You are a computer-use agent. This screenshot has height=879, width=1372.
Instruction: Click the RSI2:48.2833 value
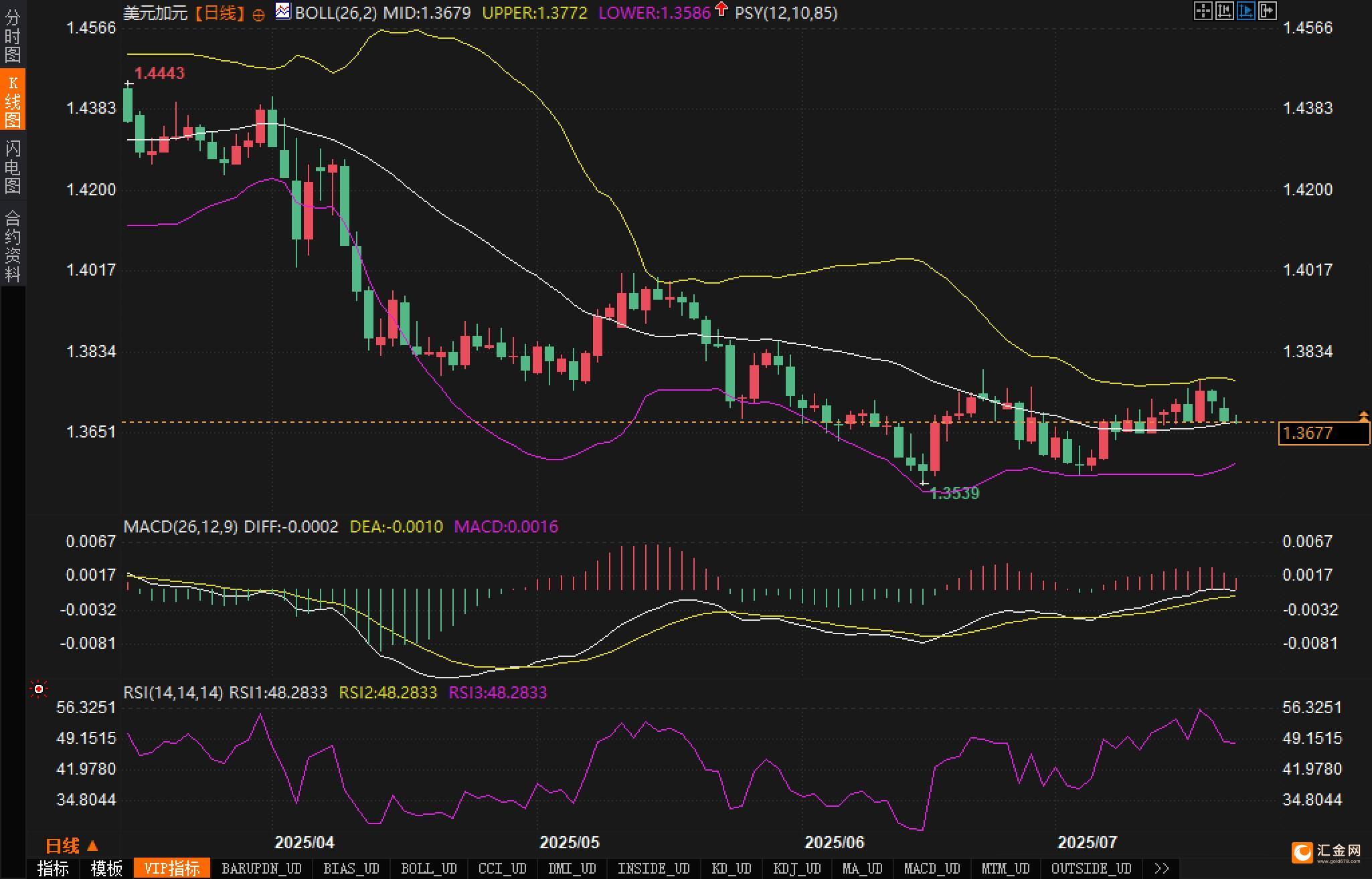(388, 692)
